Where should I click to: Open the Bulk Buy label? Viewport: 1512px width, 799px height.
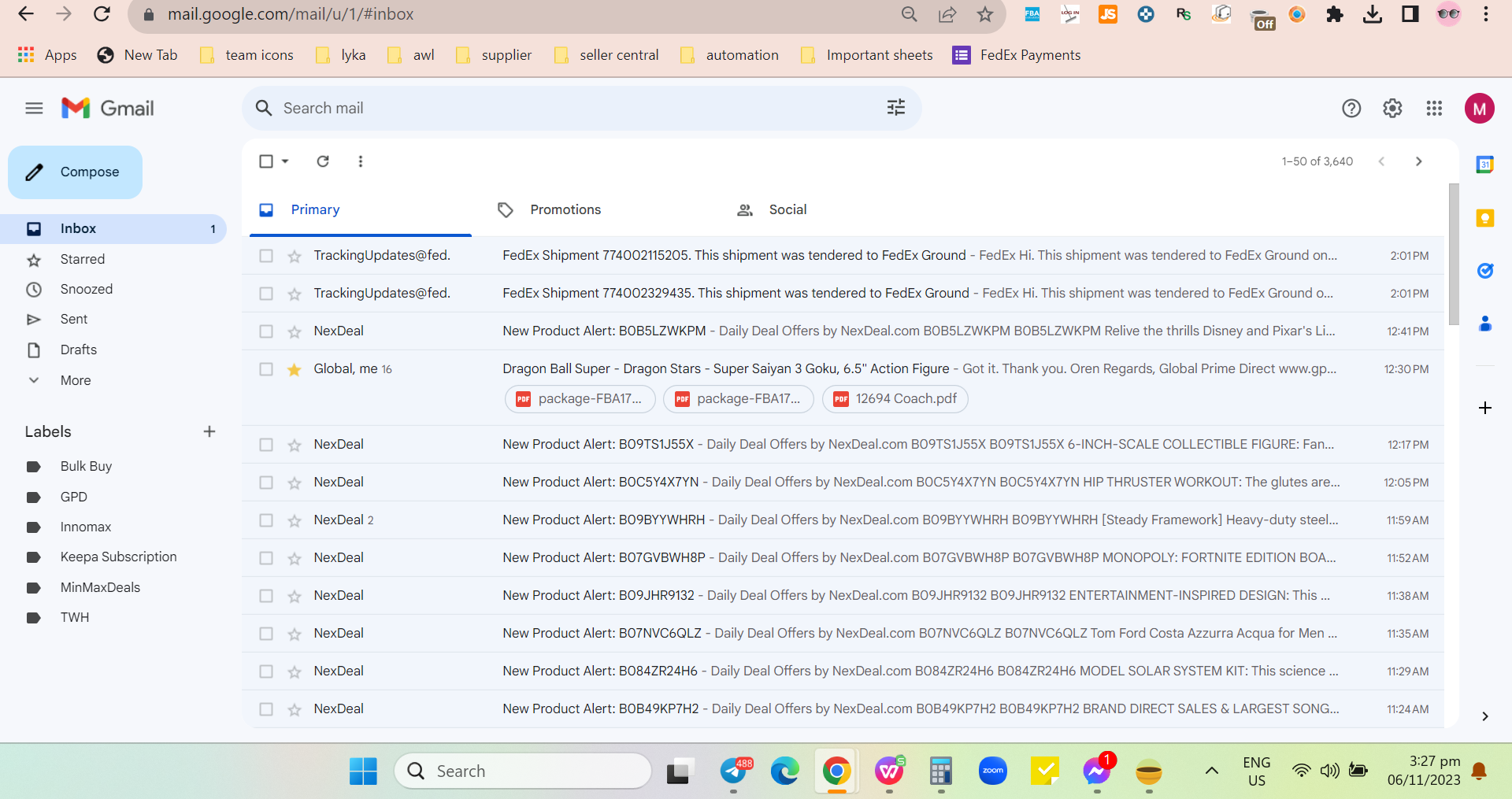86,466
